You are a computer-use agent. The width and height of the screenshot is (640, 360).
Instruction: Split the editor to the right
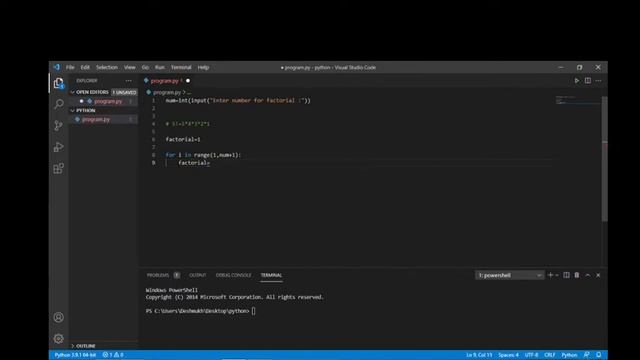[x=587, y=81]
